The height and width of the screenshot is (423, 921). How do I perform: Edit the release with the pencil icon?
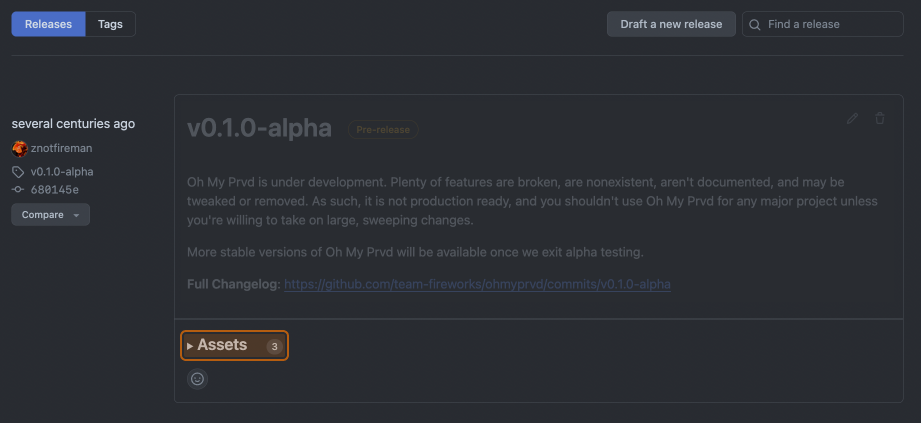[852, 118]
